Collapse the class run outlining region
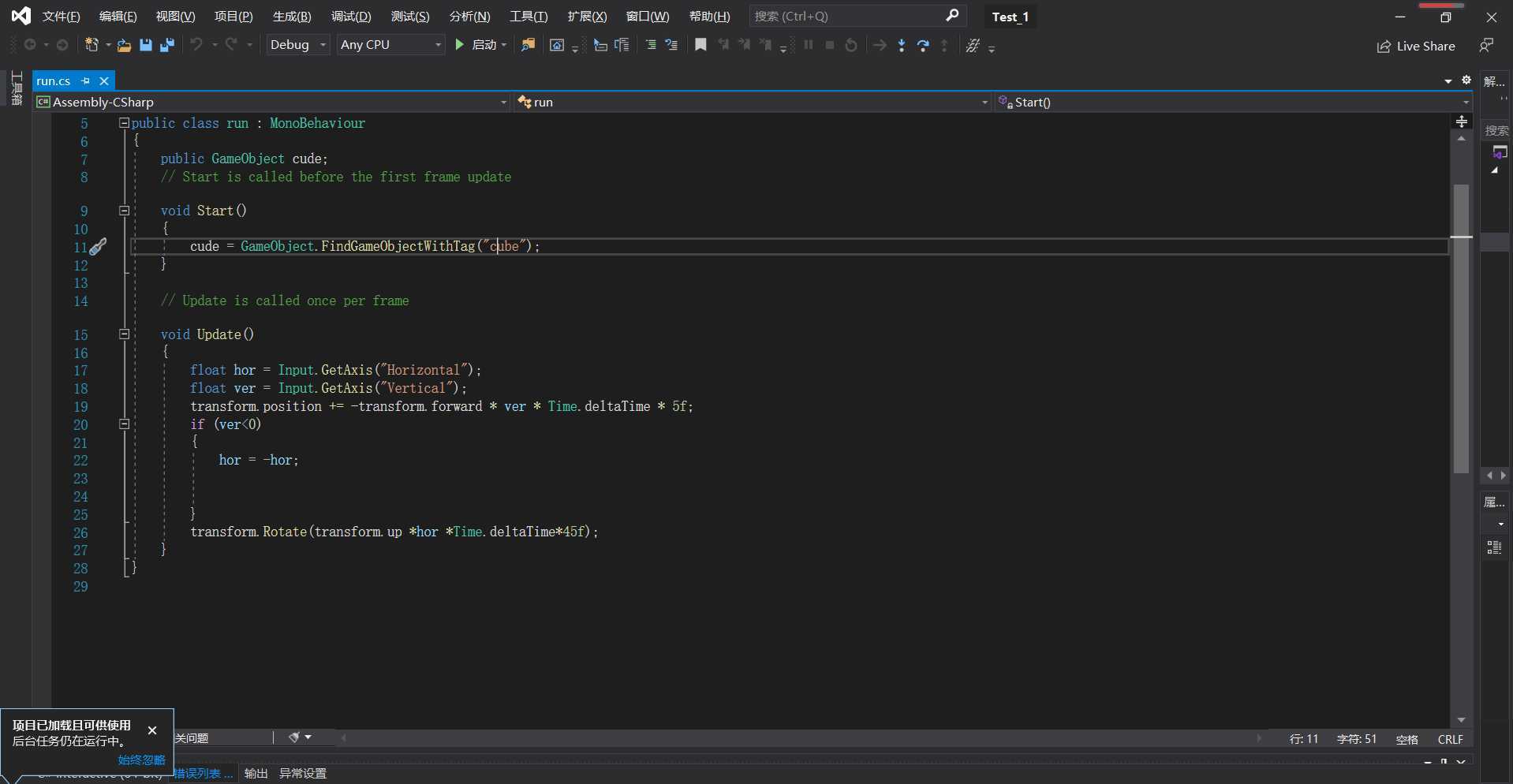The height and width of the screenshot is (784, 1513). (124, 123)
